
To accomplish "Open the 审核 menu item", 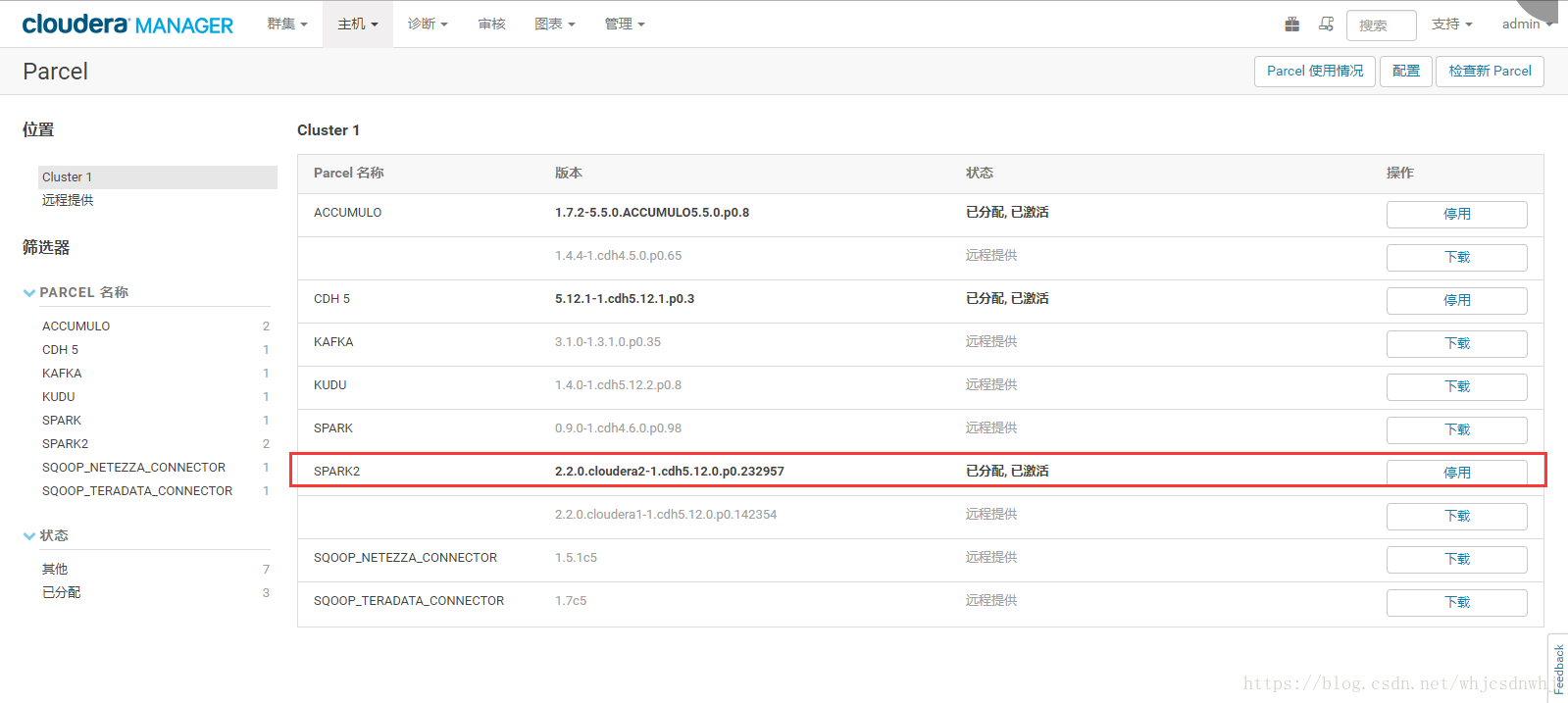I will point(492,24).
